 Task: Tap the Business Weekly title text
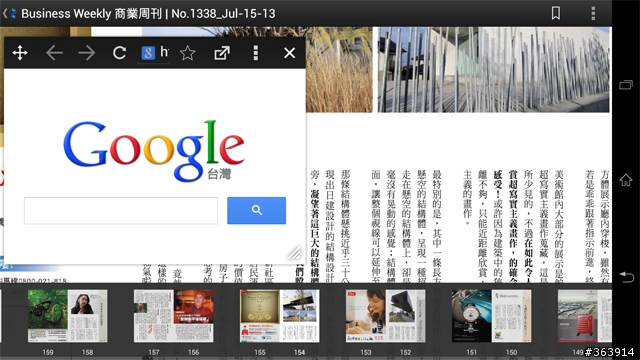[148, 13]
